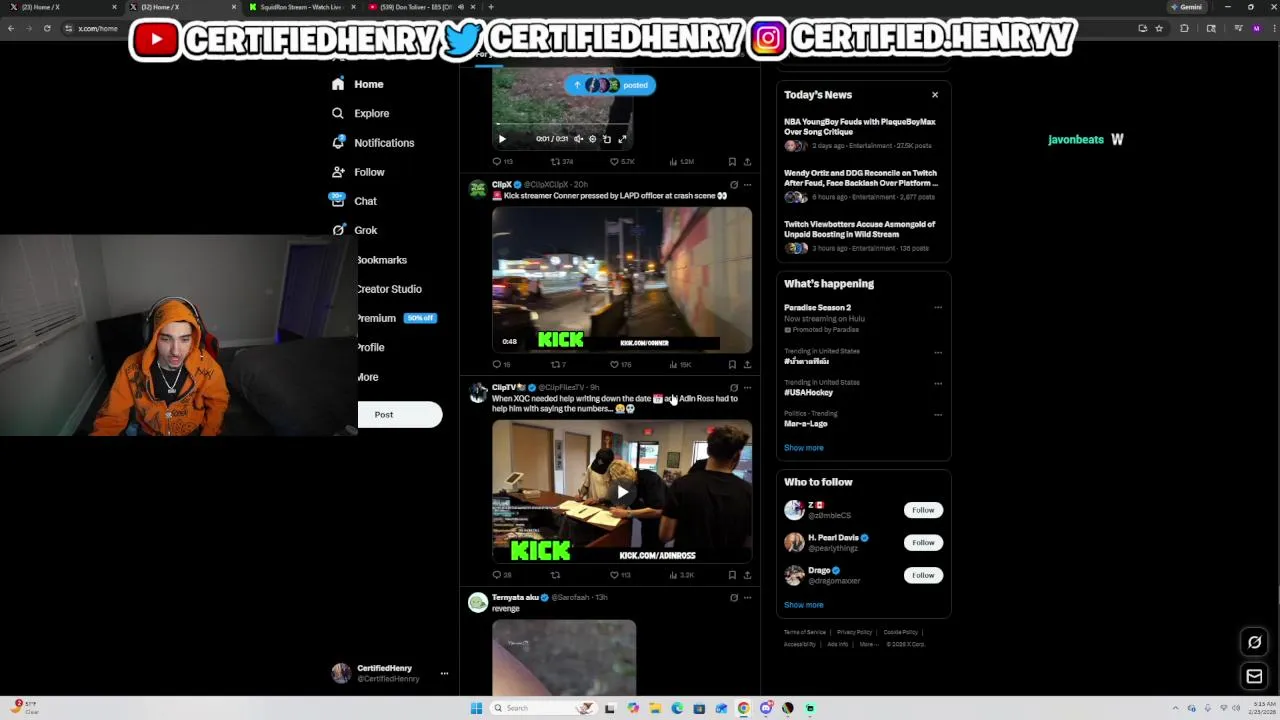Close the Today's News panel
1280x720 pixels.
[935, 95]
